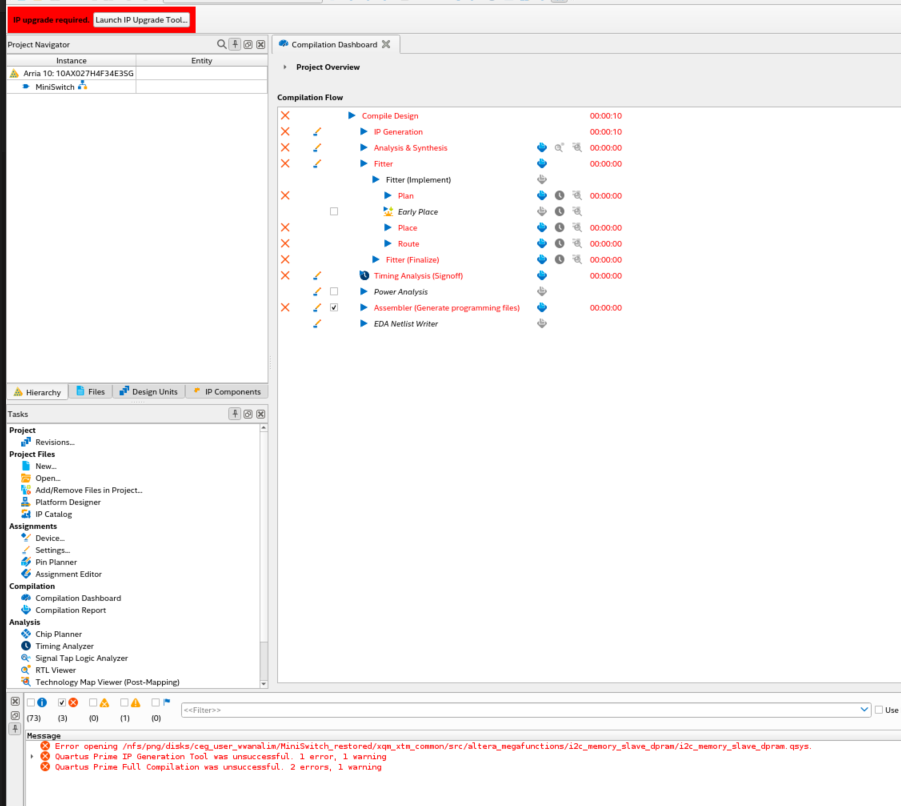Expand the Project Overview section
Screen dimensions: 901x806
[x=285, y=67]
